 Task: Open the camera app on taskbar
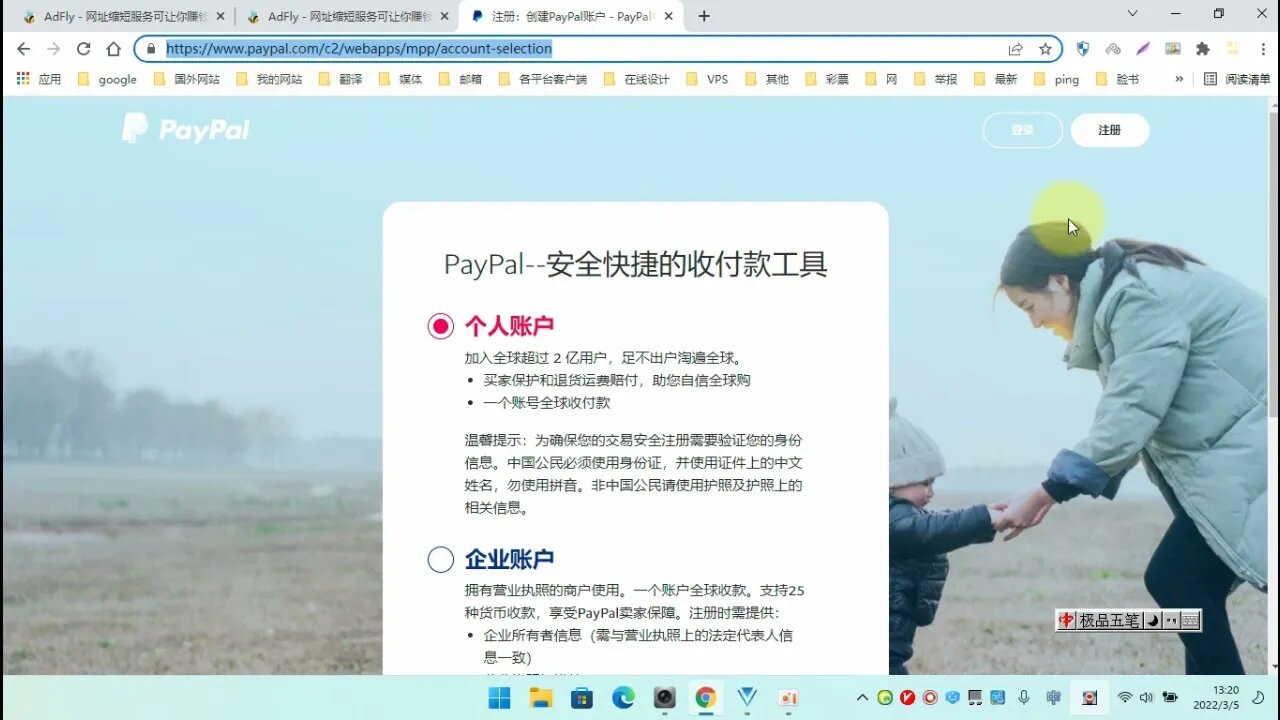[664, 697]
